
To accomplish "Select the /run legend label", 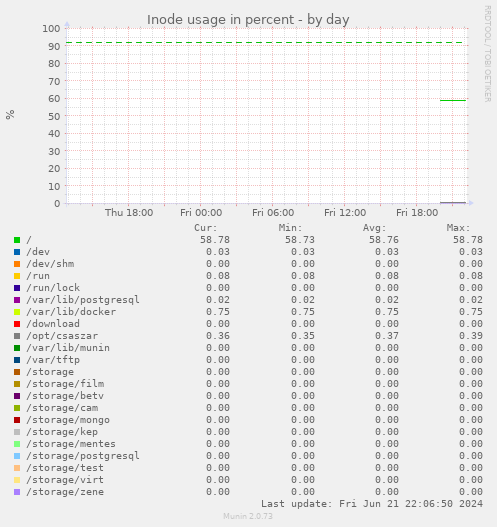I will (x=38, y=276).
